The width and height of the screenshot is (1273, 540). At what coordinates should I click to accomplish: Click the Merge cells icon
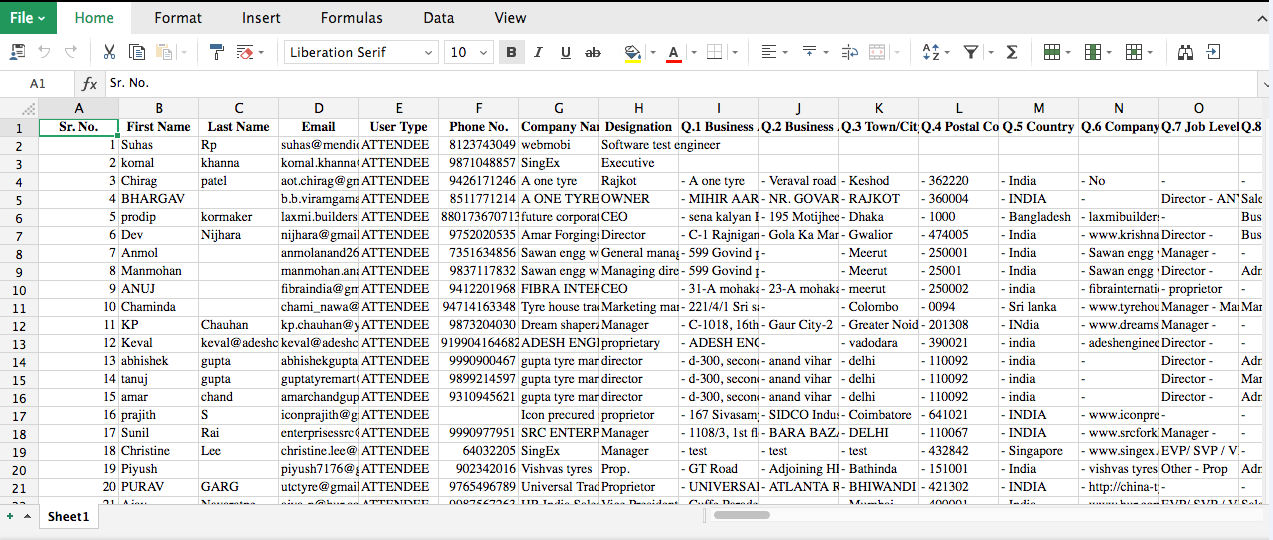877,52
